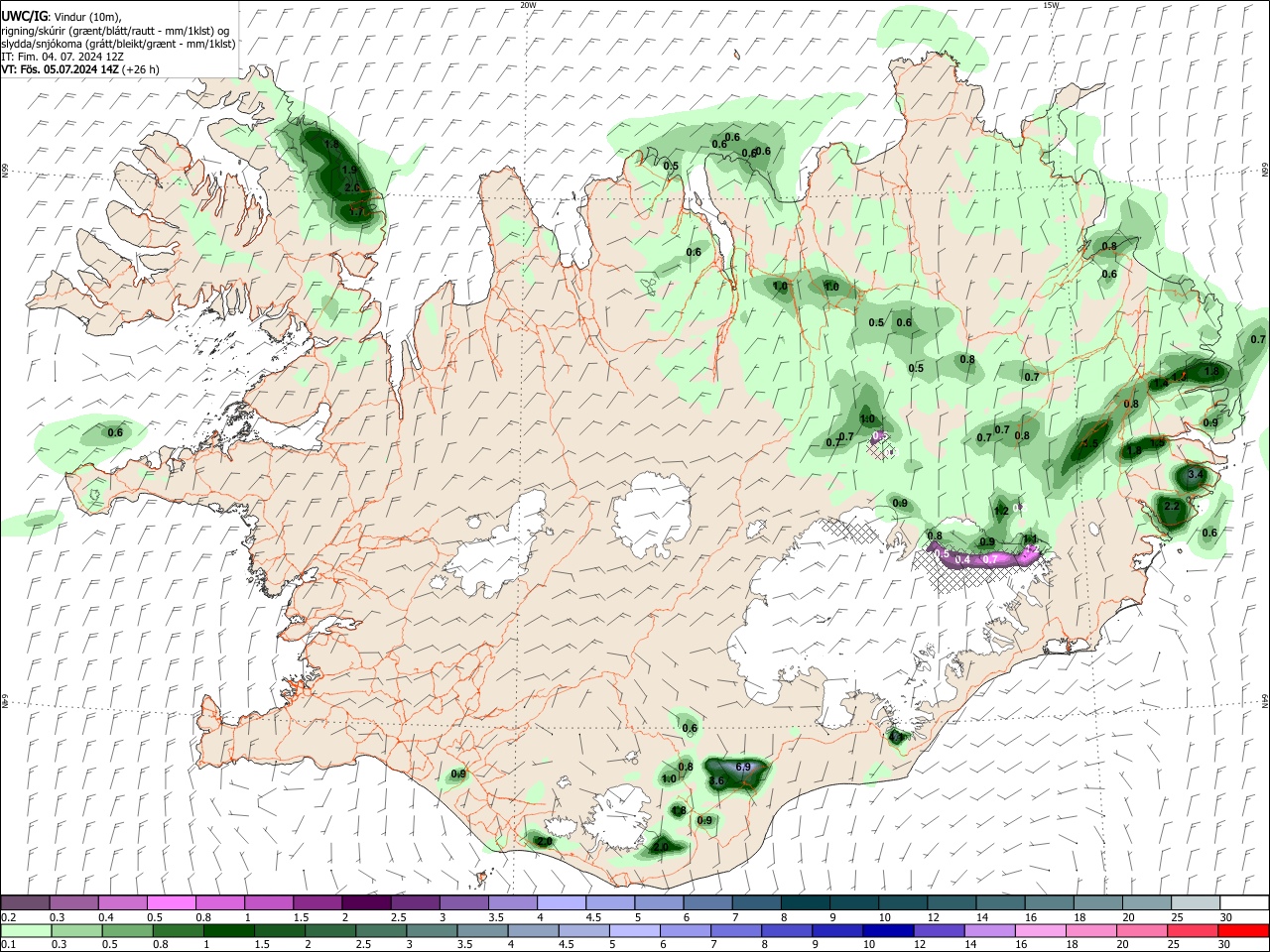The width and height of the screenshot is (1270, 952).
Task: Pick the upper legend swatch labelled 0.2
Action: 25,902
